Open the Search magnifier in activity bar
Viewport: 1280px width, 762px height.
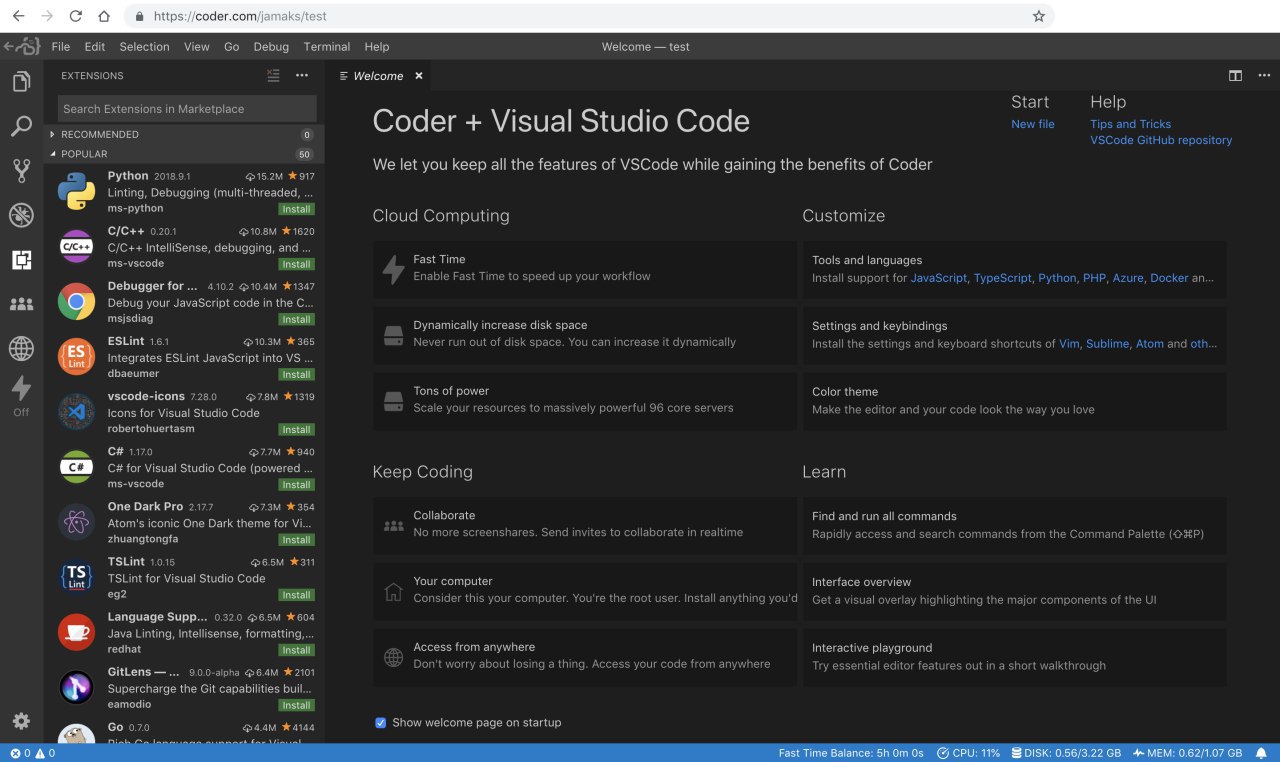click(21, 127)
